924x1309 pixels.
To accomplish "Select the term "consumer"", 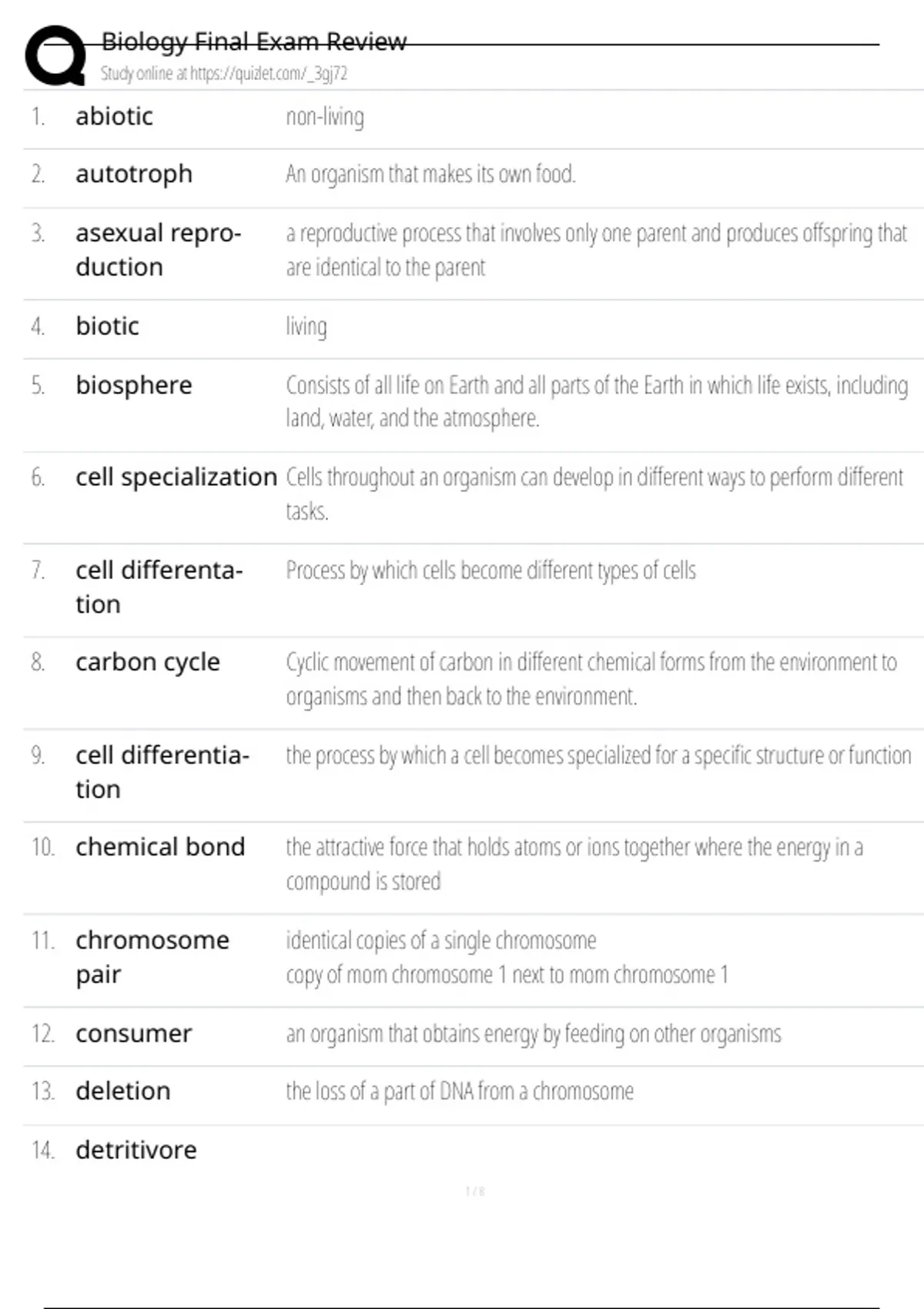I will click(133, 1033).
